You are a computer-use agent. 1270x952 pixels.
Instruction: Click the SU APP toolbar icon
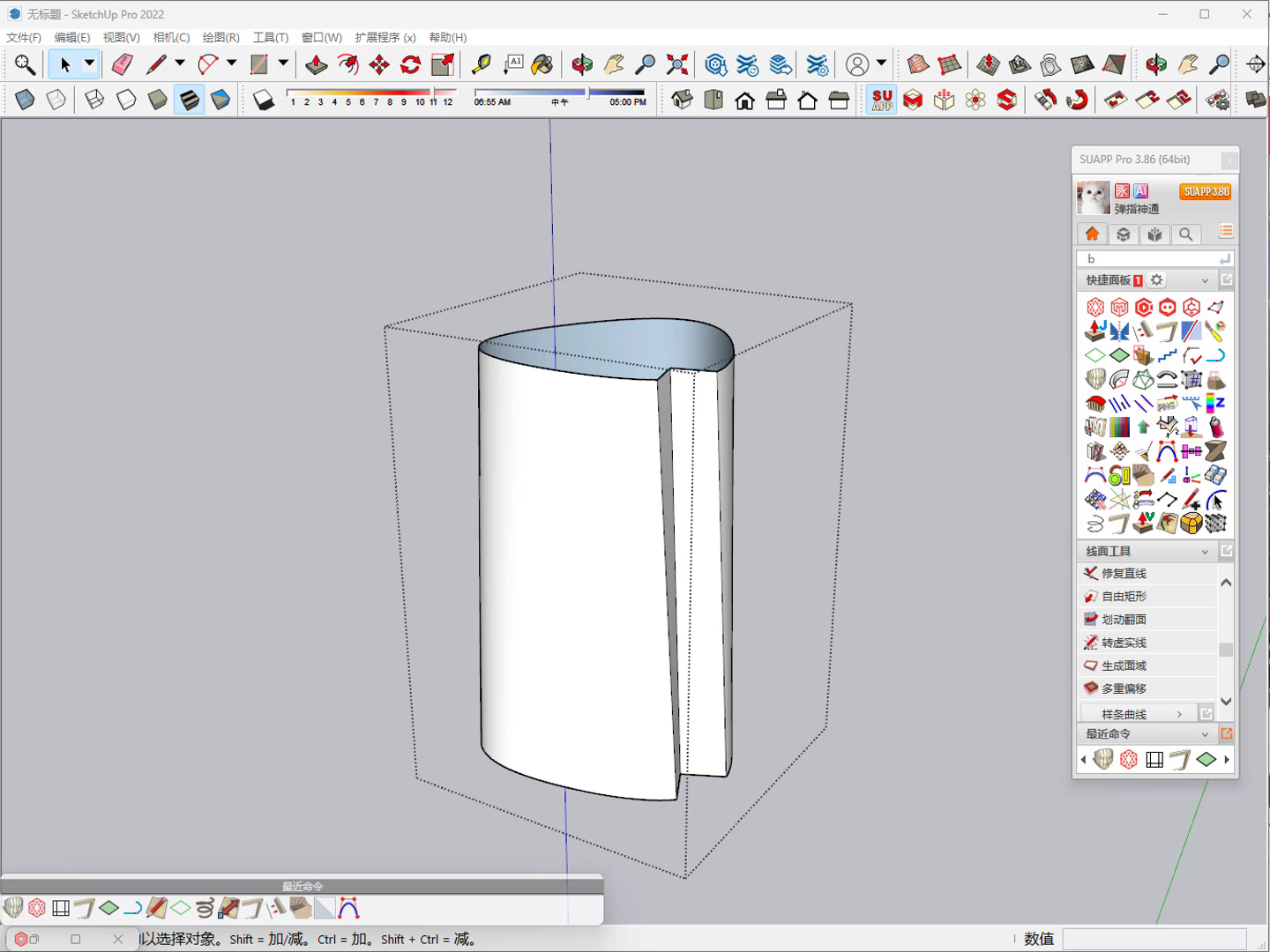(882, 100)
